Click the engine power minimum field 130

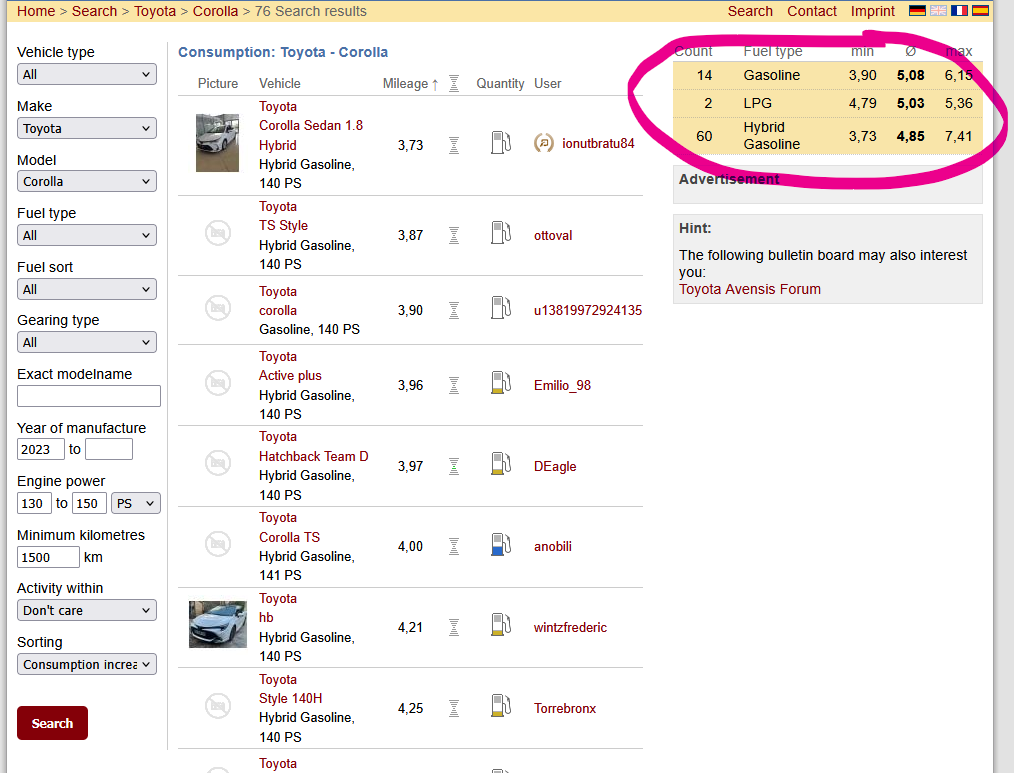[x=34, y=503]
